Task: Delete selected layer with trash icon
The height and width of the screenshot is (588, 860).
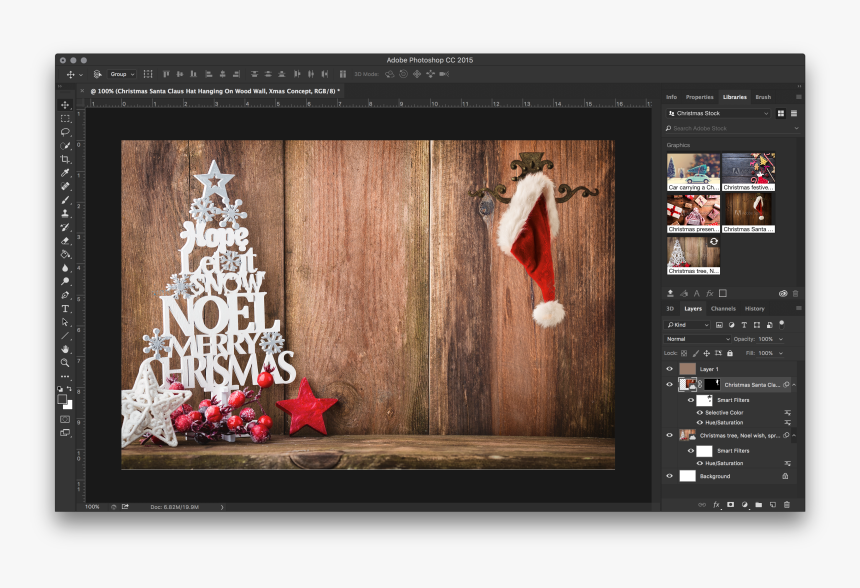Action: [x=786, y=505]
